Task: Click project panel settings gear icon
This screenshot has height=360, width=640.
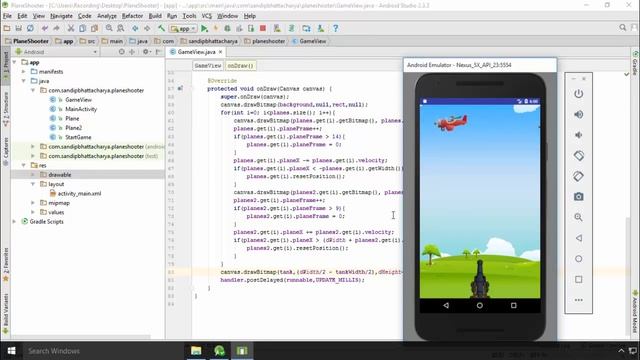Action: click(x=145, y=52)
